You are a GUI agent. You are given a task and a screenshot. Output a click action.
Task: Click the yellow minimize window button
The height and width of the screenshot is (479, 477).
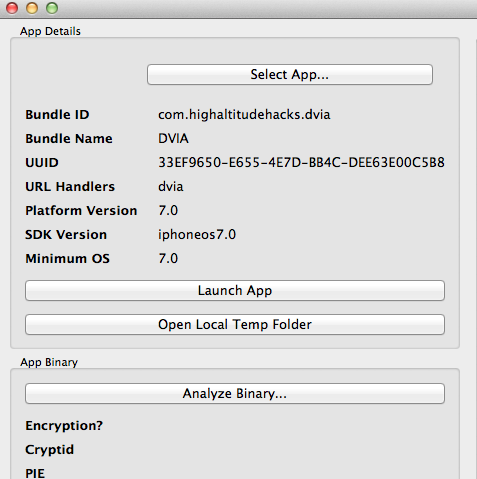tap(32, 8)
